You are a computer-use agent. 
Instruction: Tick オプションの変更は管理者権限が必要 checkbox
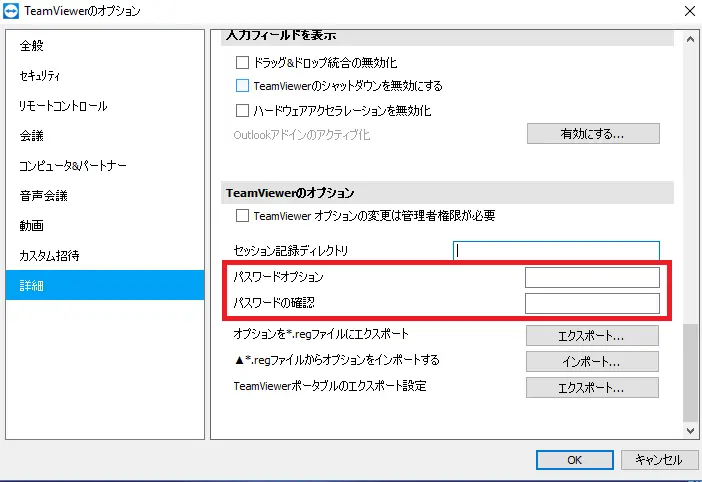pos(242,216)
